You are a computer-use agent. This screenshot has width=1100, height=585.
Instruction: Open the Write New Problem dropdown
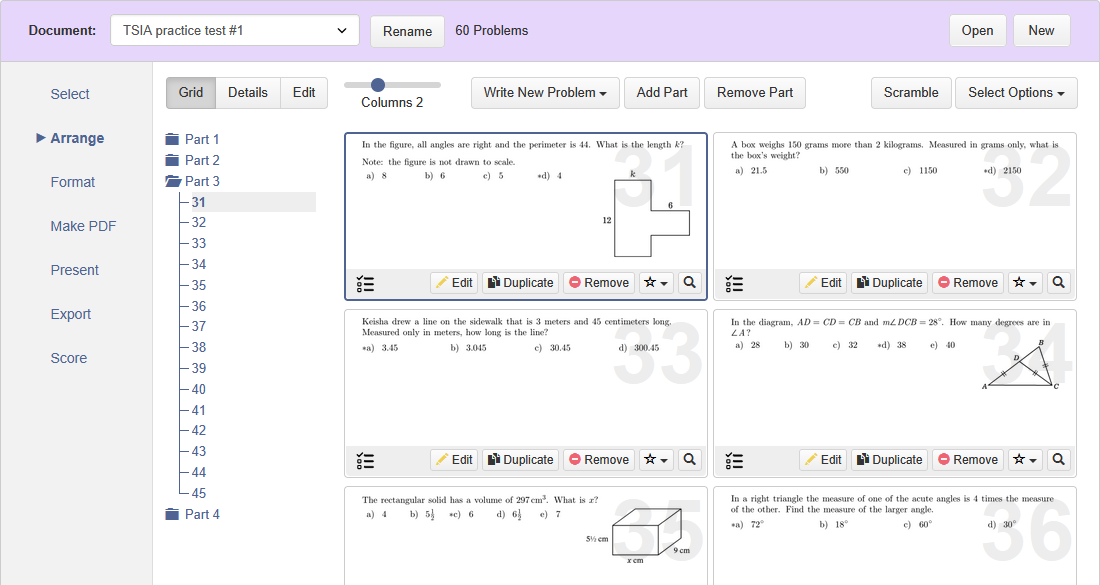tap(544, 92)
